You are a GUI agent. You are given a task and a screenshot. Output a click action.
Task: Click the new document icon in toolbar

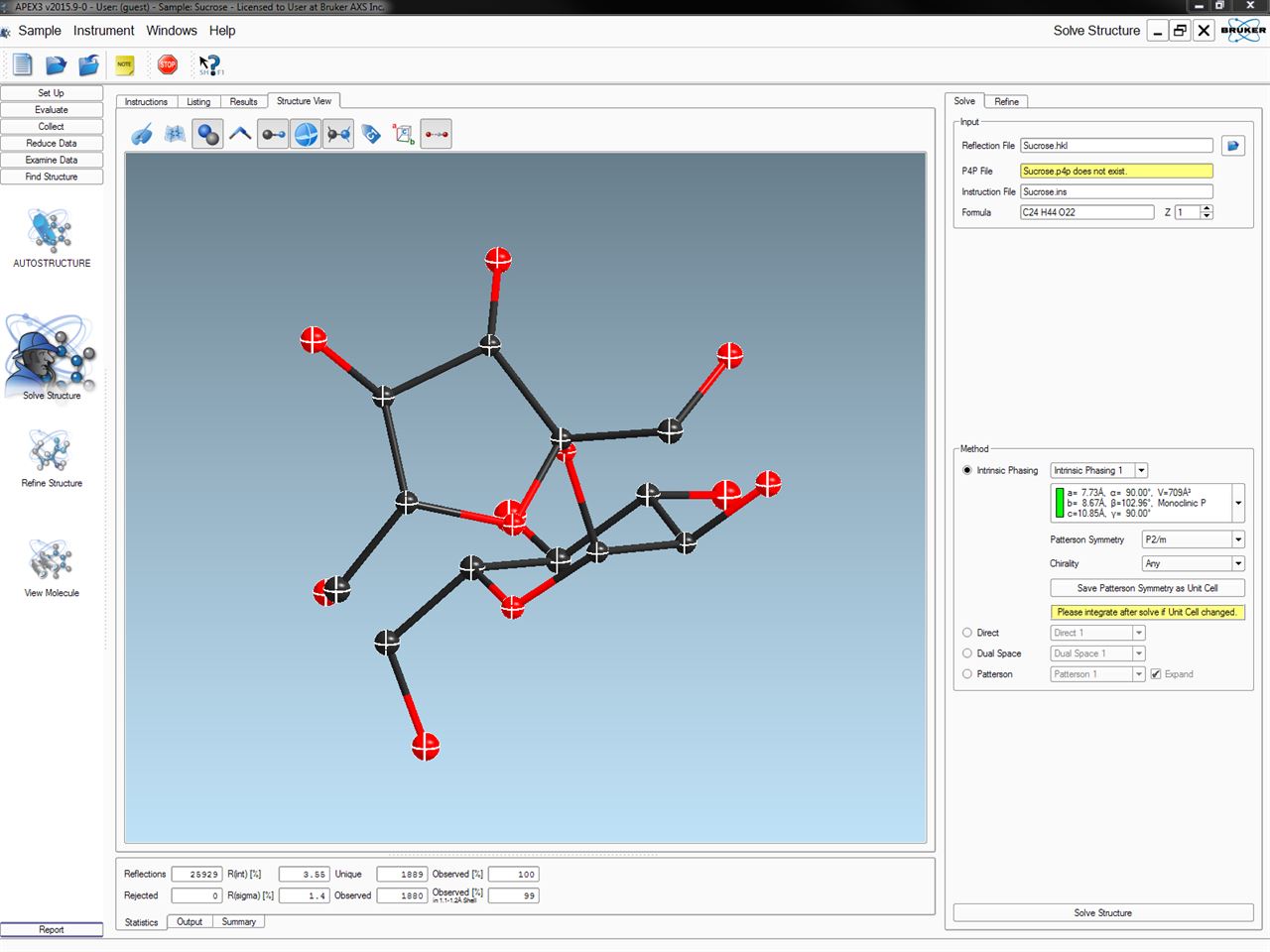point(22,65)
